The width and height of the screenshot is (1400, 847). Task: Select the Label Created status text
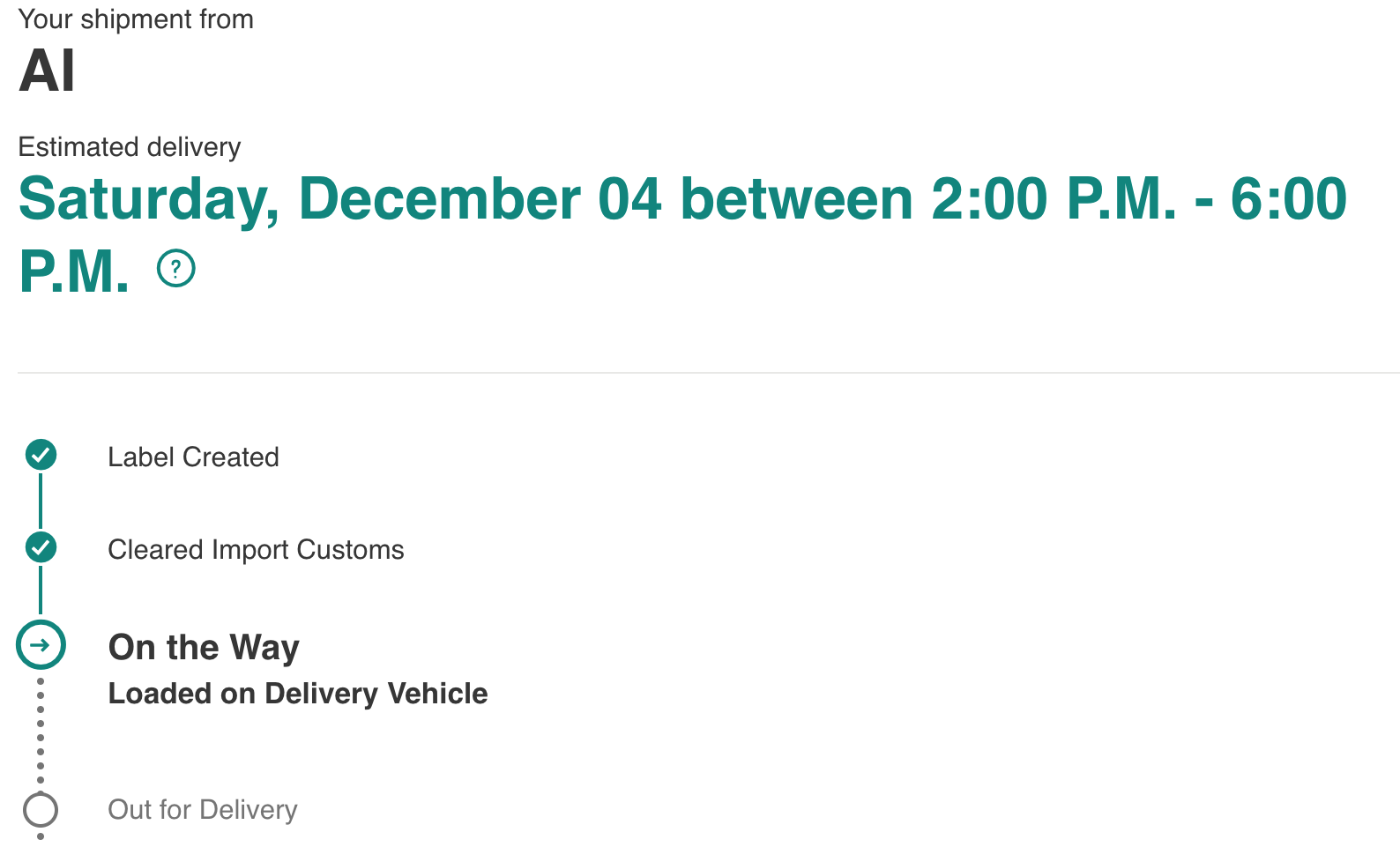tap(193, 457)
